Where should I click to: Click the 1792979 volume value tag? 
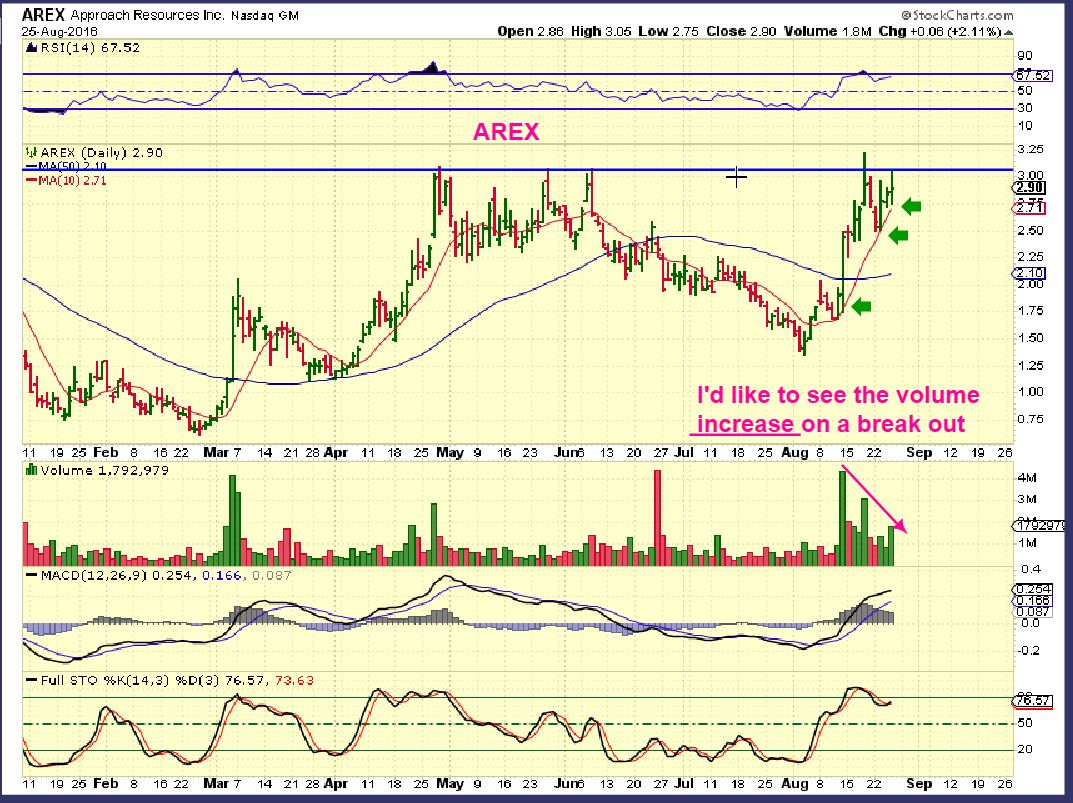pyautogui.click(x=1039, y=526)
